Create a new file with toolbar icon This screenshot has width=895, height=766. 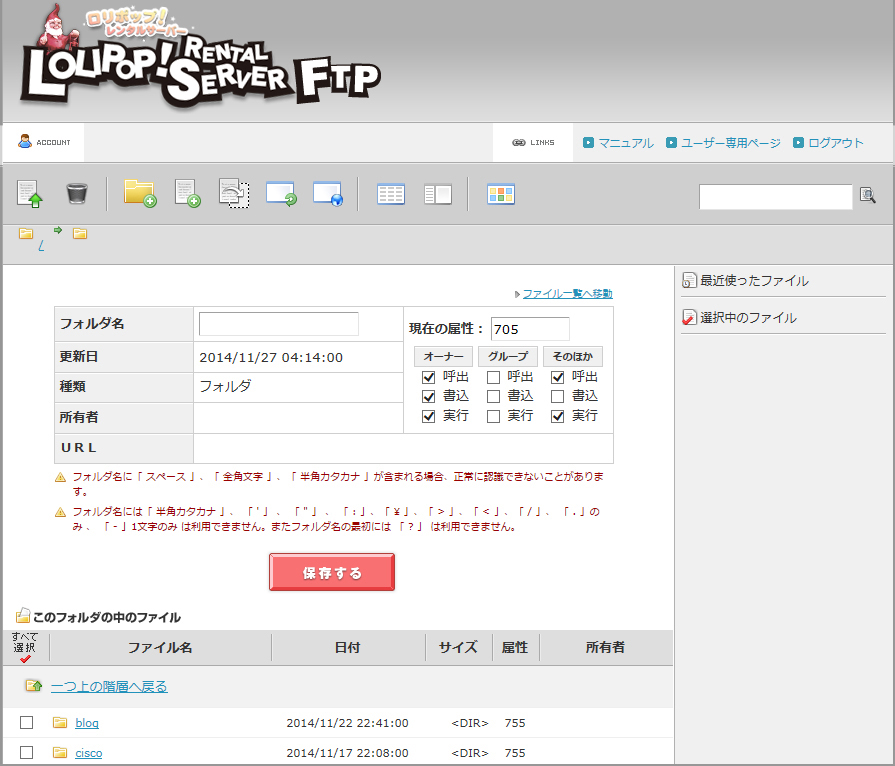187,193
